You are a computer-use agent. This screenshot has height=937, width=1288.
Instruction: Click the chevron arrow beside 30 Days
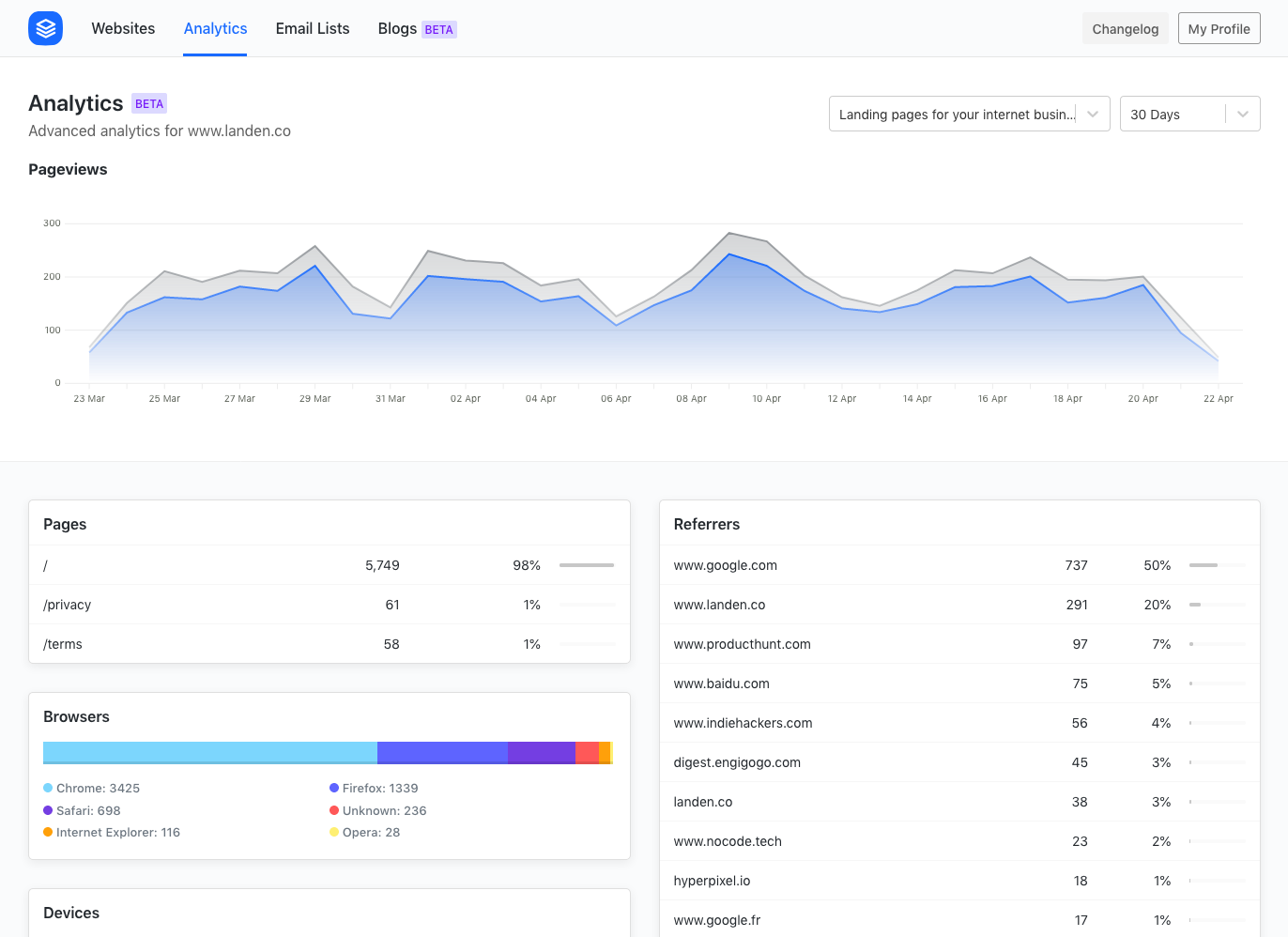click(1243, 114)
